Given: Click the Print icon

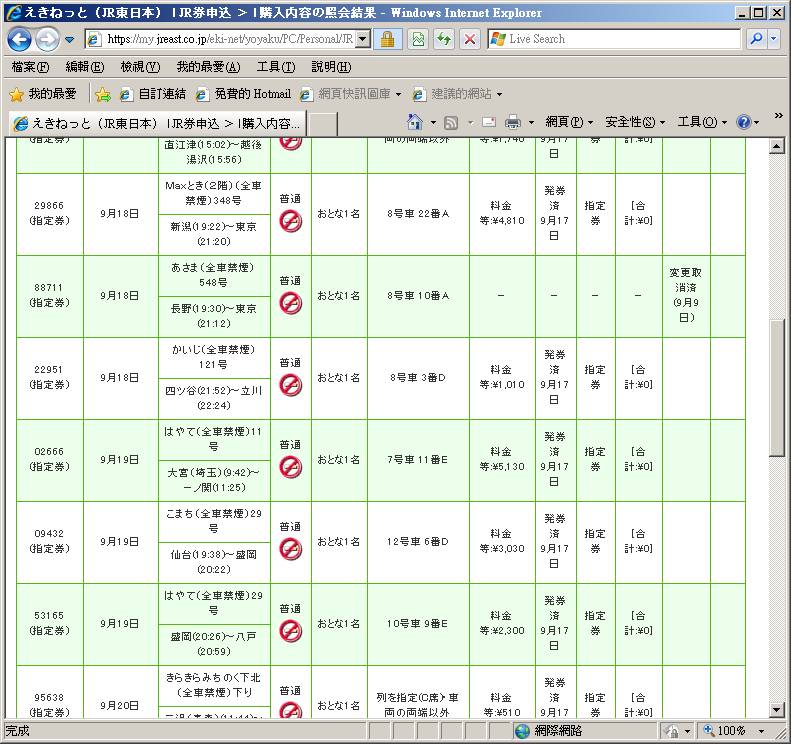Looking at the screenshot, I should (513, 122).
